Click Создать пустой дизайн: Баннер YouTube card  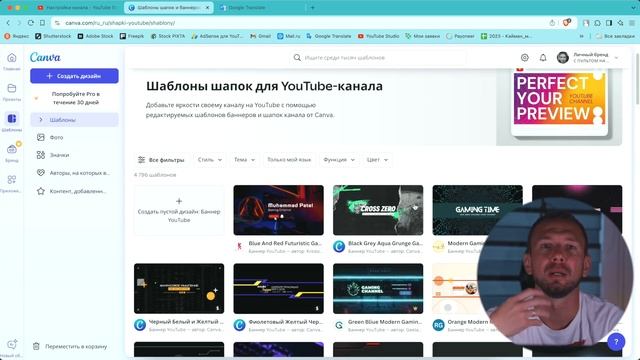[x=179, y=210]
